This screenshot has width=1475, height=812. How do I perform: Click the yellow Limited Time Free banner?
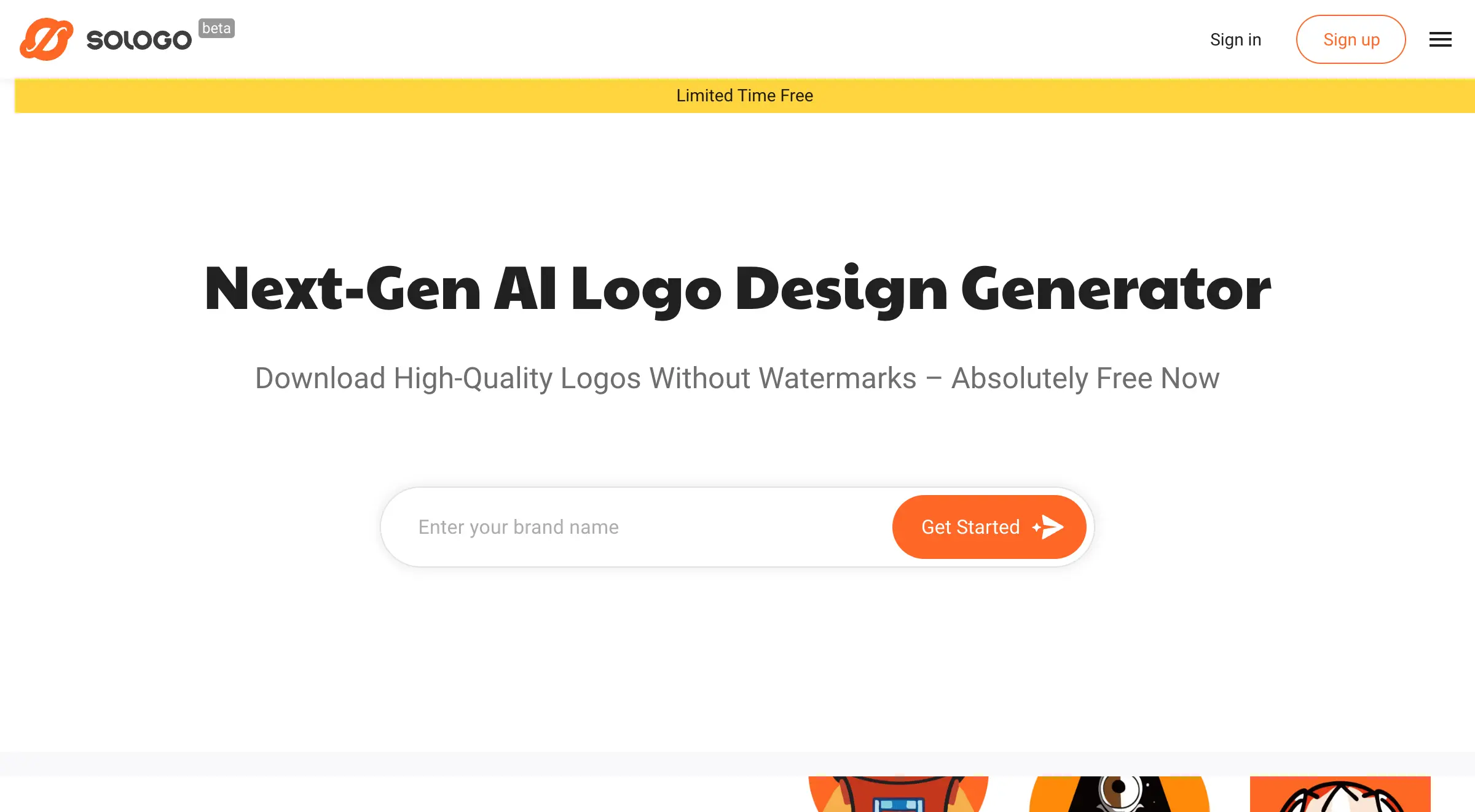745,96
